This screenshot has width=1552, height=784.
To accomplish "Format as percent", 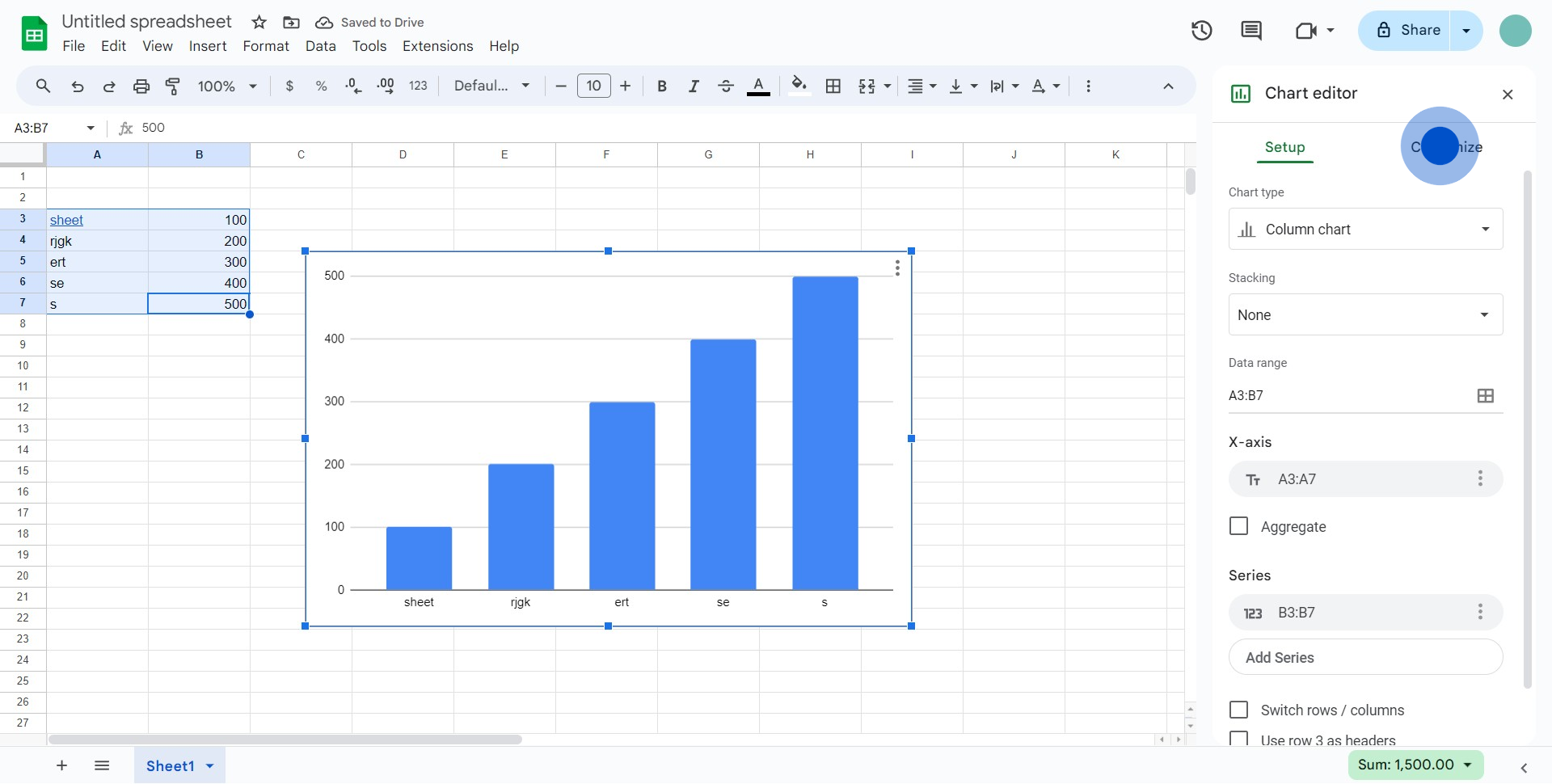I will click(x=321, y=86).
